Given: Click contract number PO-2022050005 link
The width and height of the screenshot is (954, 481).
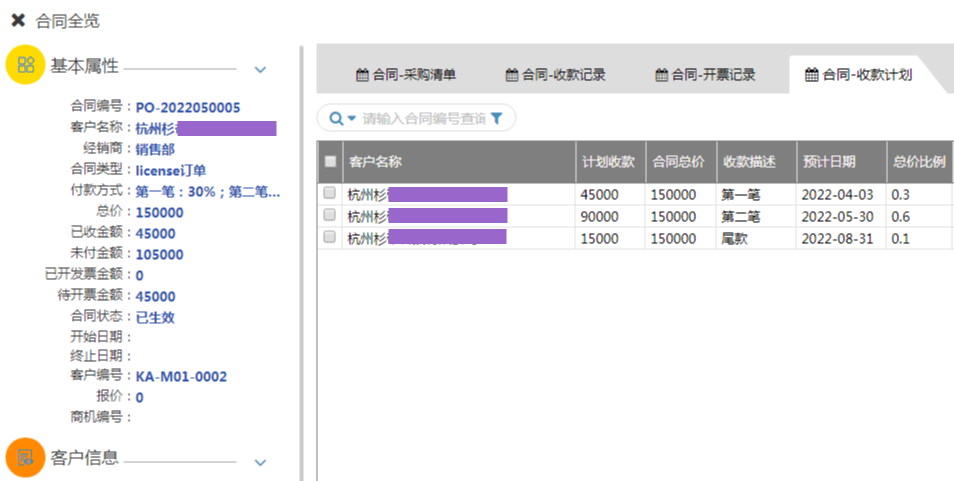Looking at the screenshot, I should (188, 107).
